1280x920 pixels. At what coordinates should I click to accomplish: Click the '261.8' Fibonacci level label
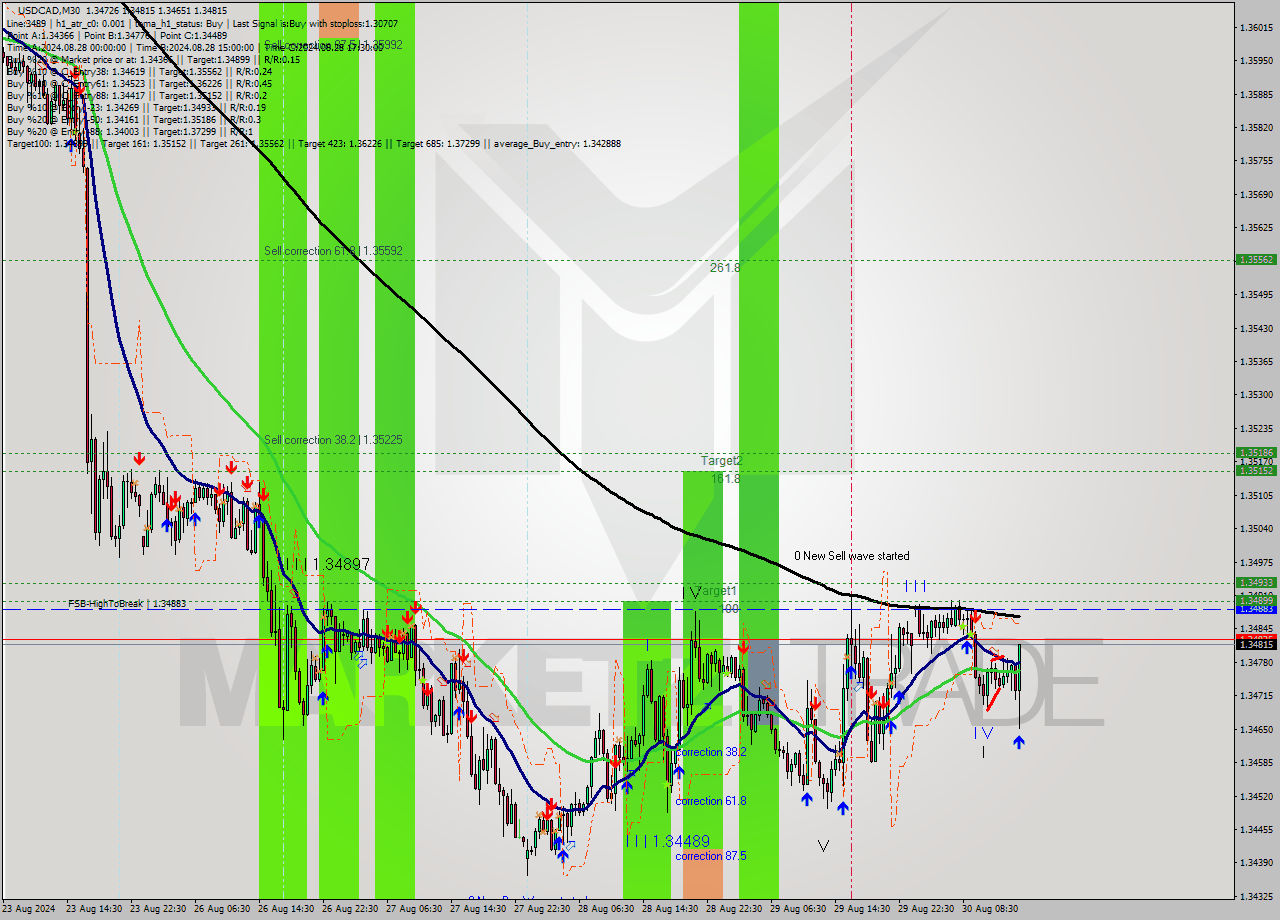(725, 268)
